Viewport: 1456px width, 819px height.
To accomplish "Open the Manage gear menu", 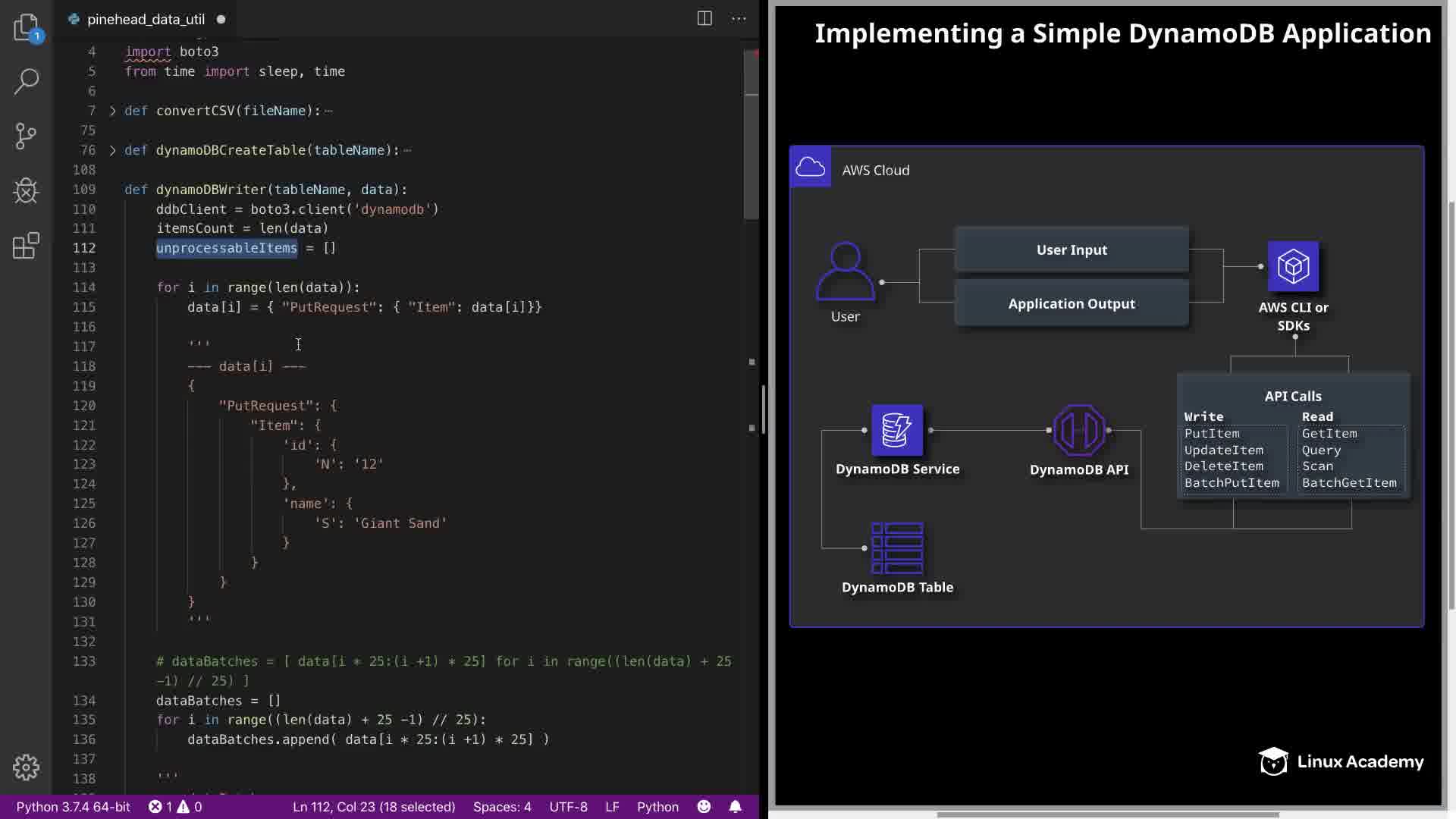I will 26,767.
